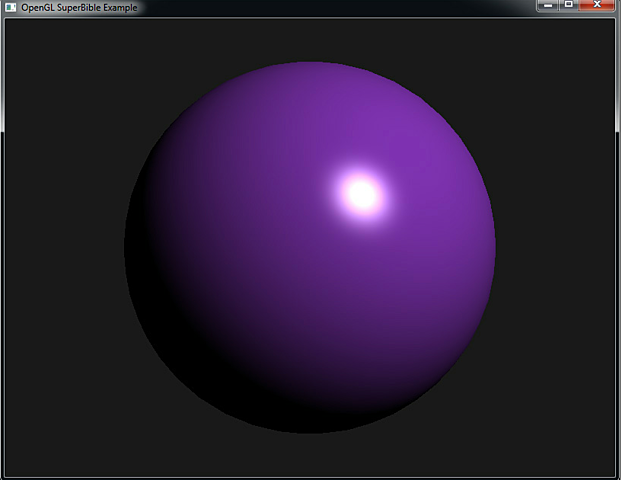Click the "OpenGL SuperBible Example" title text
Image resolution: width=622 pixels, height=480 pixels.
pyautogui.click(x=79, y=8)
